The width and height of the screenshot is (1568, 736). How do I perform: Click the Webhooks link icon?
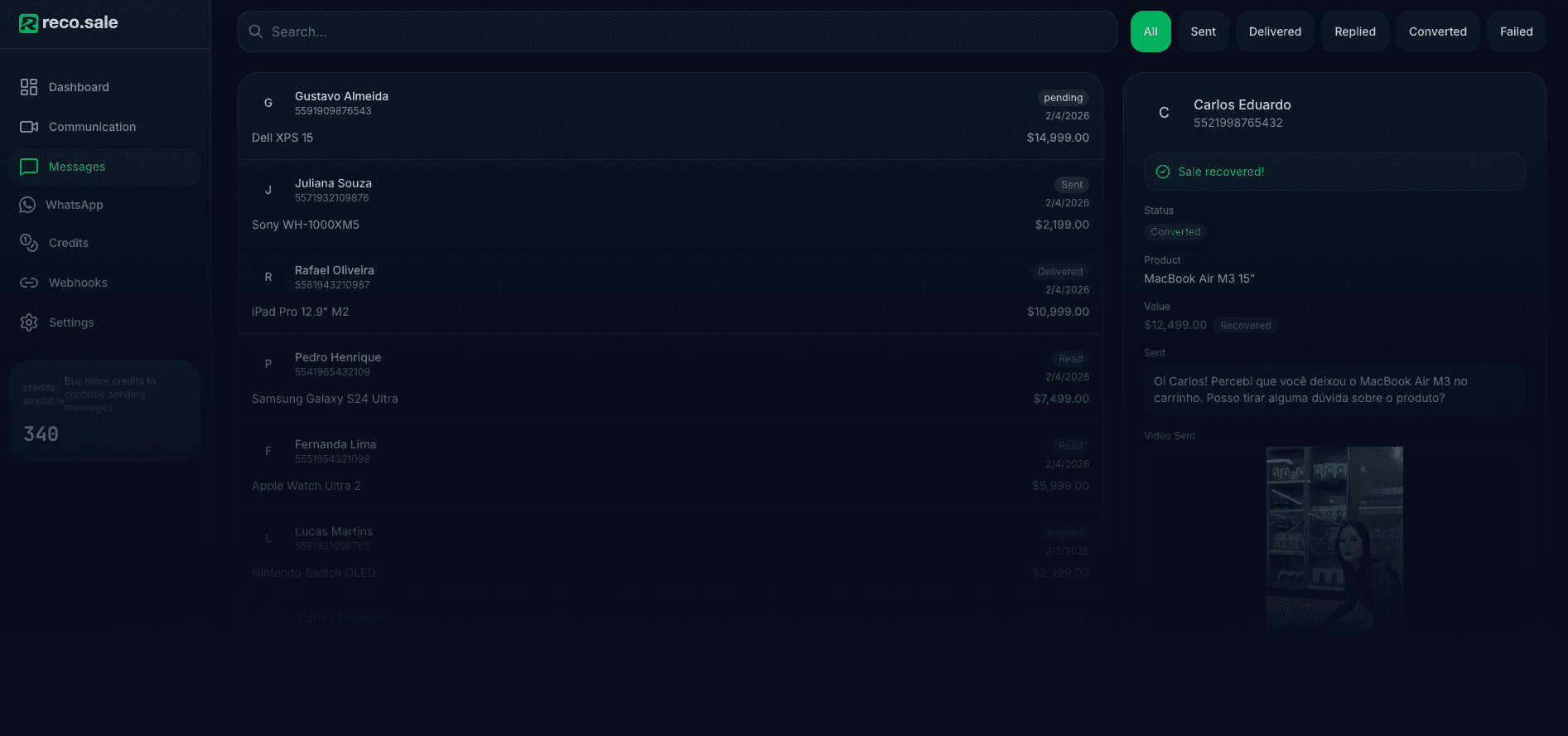[x=29, y=283]
